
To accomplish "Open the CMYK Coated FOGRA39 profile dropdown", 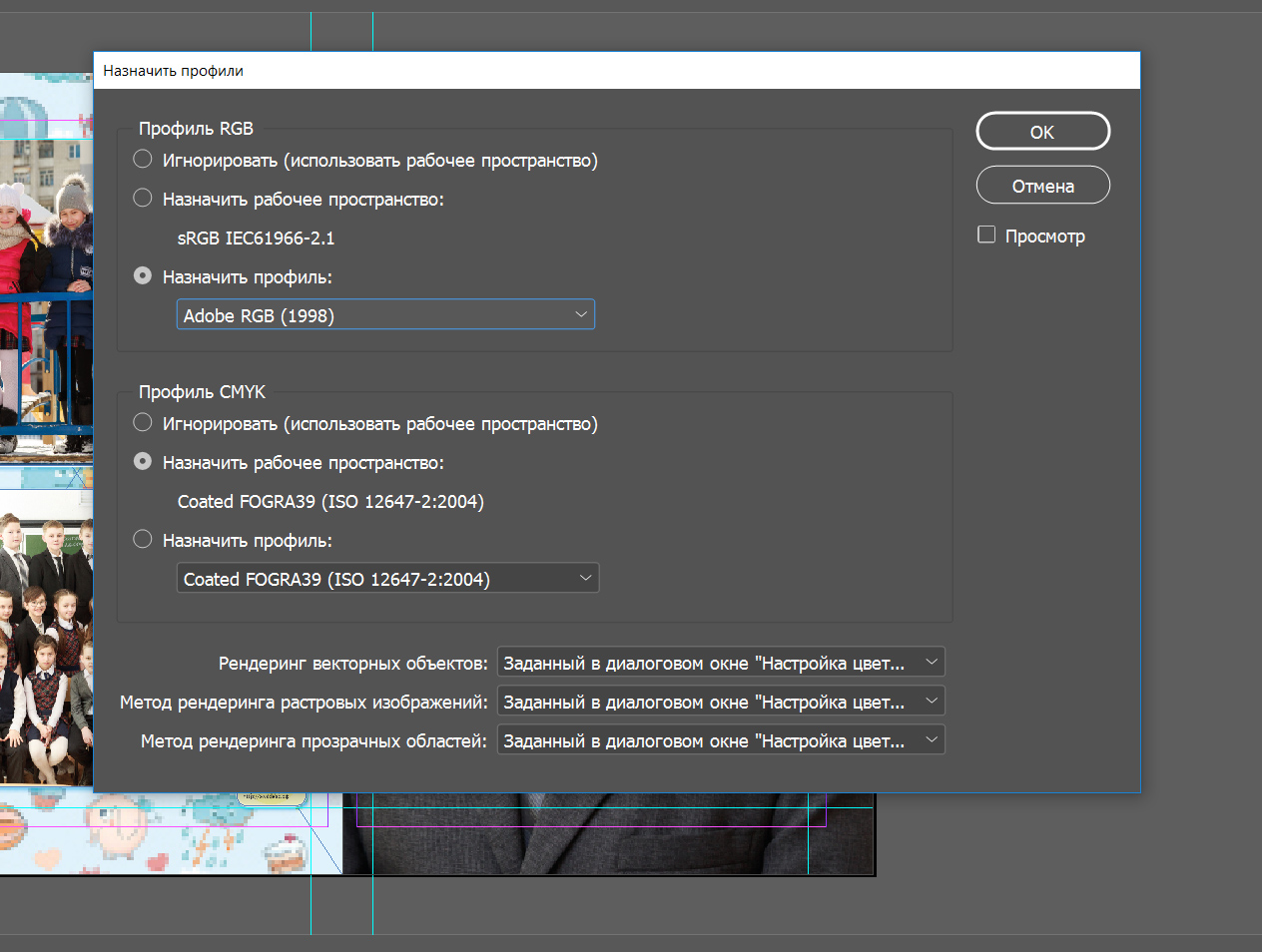I will coord(387,579).
